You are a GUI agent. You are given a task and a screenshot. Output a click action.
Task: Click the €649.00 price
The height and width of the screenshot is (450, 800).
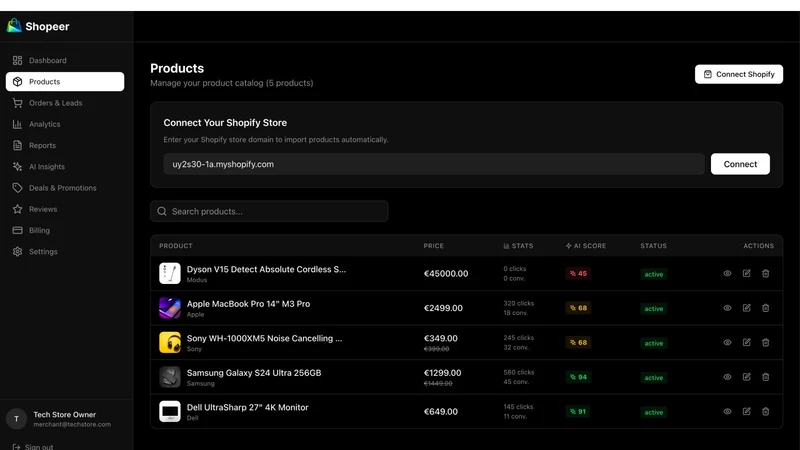(441, 412)
